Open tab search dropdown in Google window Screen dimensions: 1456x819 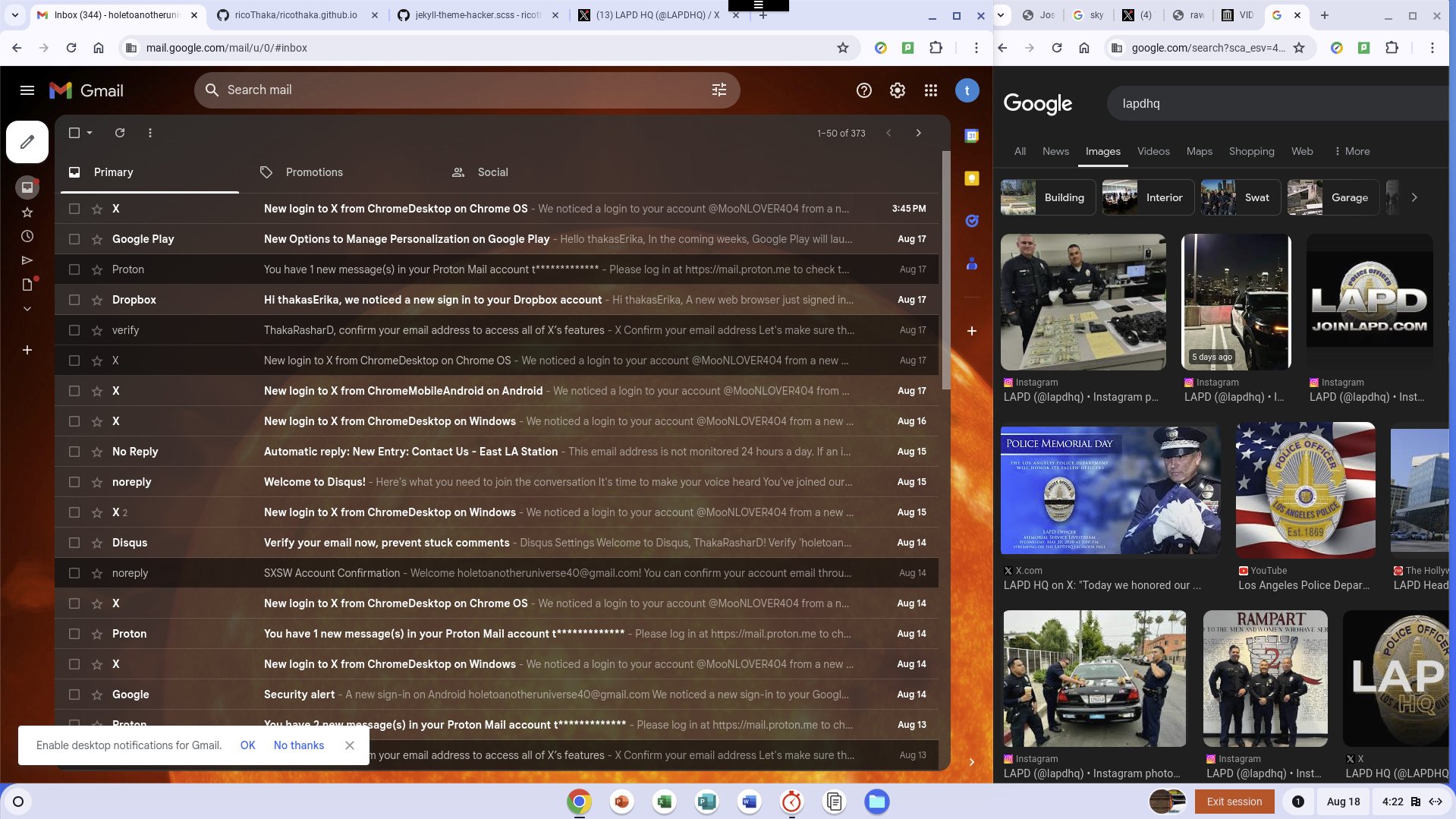pos(1002,14)
